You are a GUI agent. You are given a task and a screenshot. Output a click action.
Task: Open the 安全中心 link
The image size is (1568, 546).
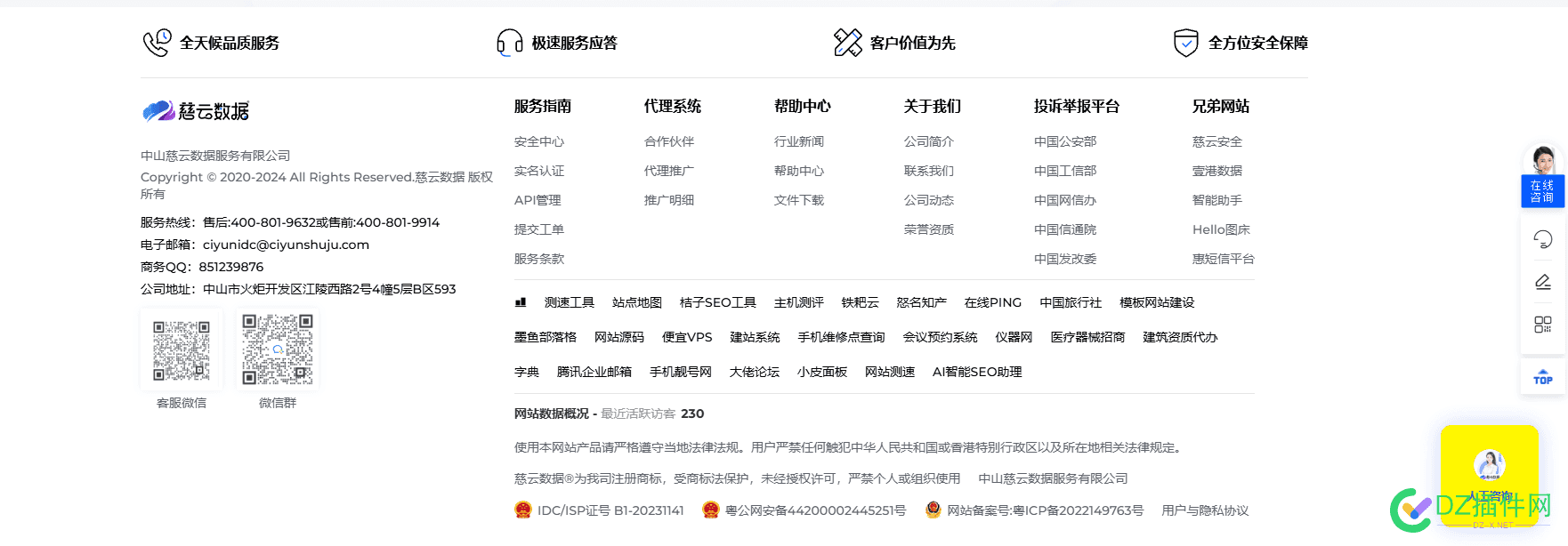pos(539,141)
